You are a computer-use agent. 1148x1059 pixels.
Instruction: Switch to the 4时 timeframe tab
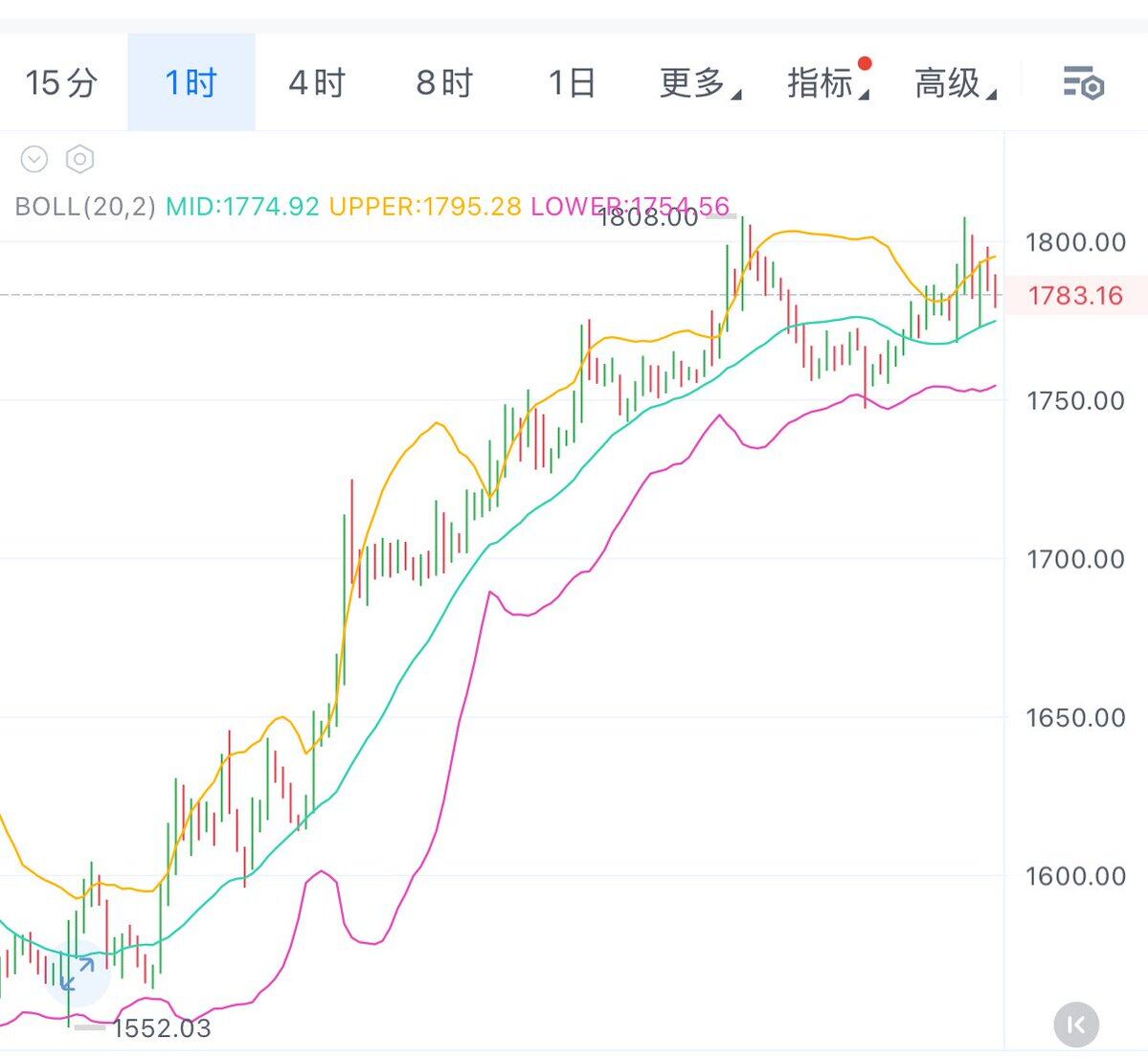click(317, 82)
